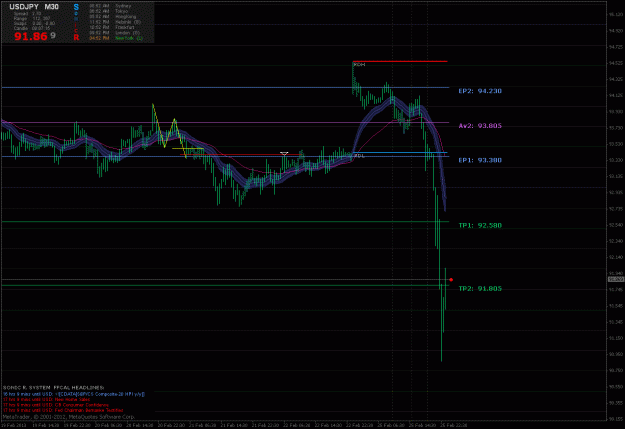Viewport: 625px width, 429px height.
Task: Click the Hongkong session clock row
Action: tap(113, 17)
